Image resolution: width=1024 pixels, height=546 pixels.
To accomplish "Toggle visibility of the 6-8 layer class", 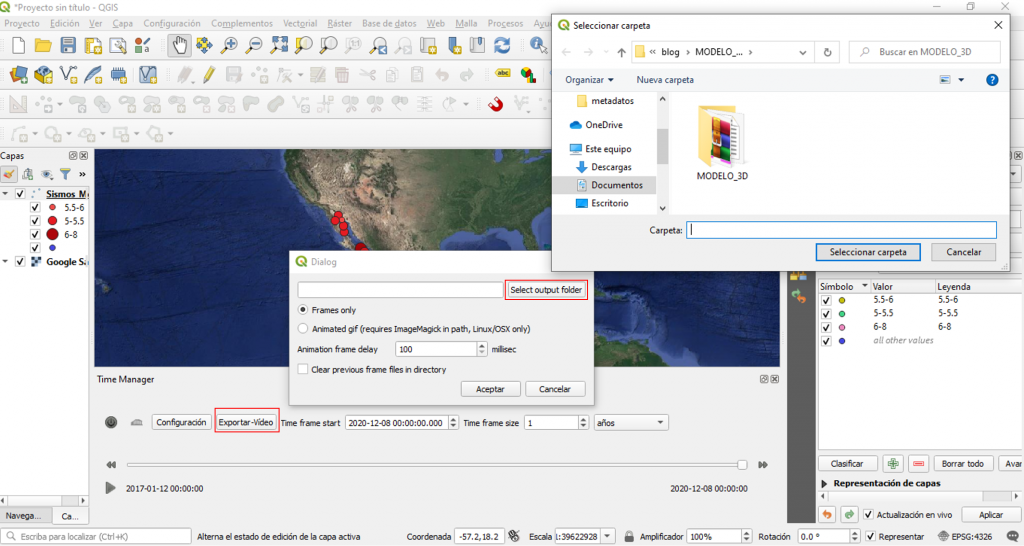I will pyautogui.click(x=35, y=234).
